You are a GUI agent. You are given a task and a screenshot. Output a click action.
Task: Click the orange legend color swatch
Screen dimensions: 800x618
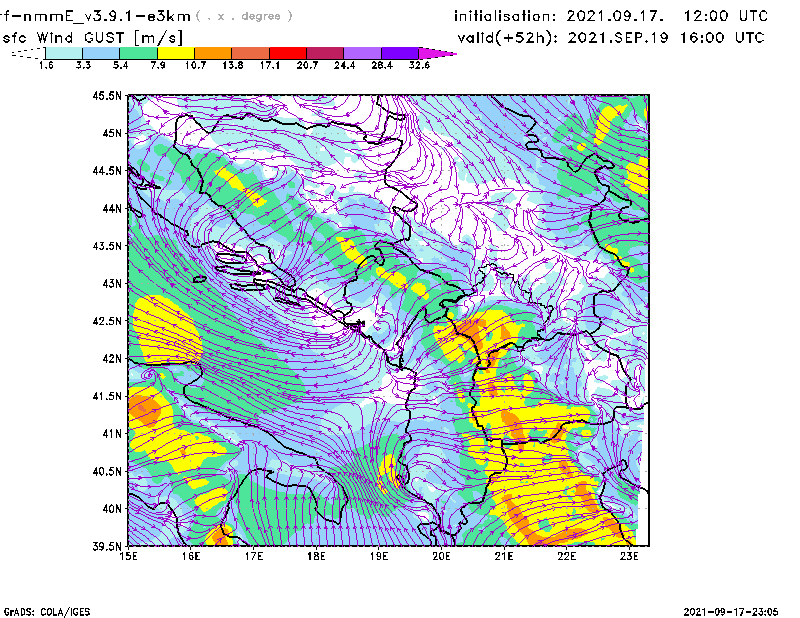coord(213,53)
